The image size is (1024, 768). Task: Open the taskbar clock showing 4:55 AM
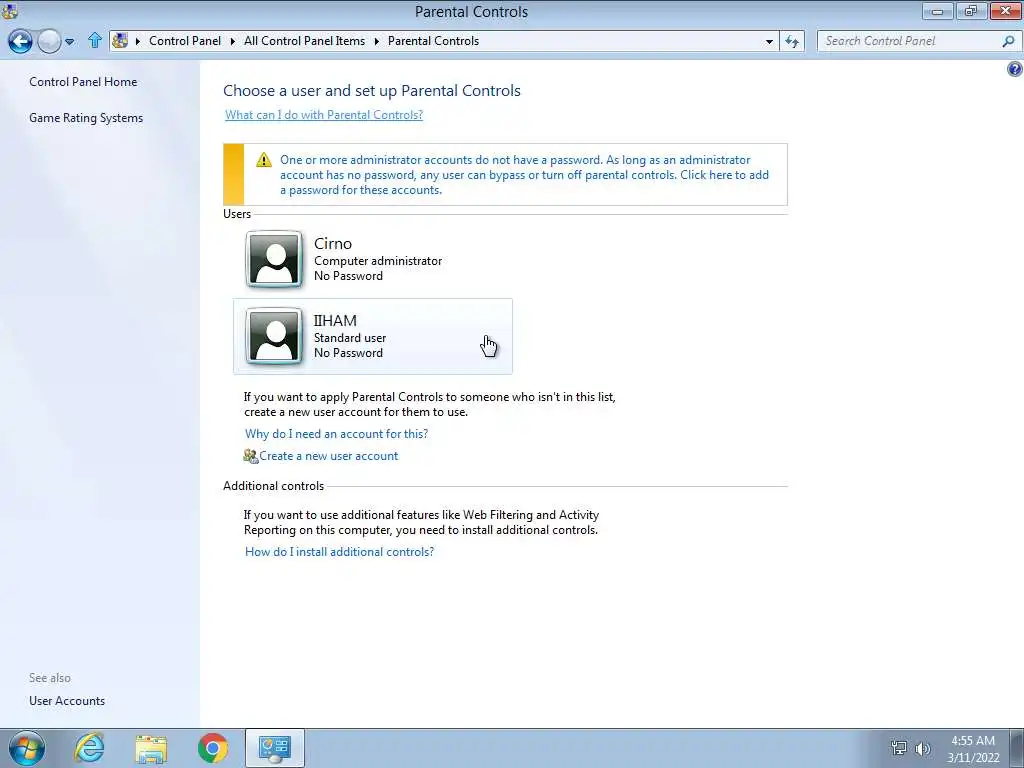point(973,749)
